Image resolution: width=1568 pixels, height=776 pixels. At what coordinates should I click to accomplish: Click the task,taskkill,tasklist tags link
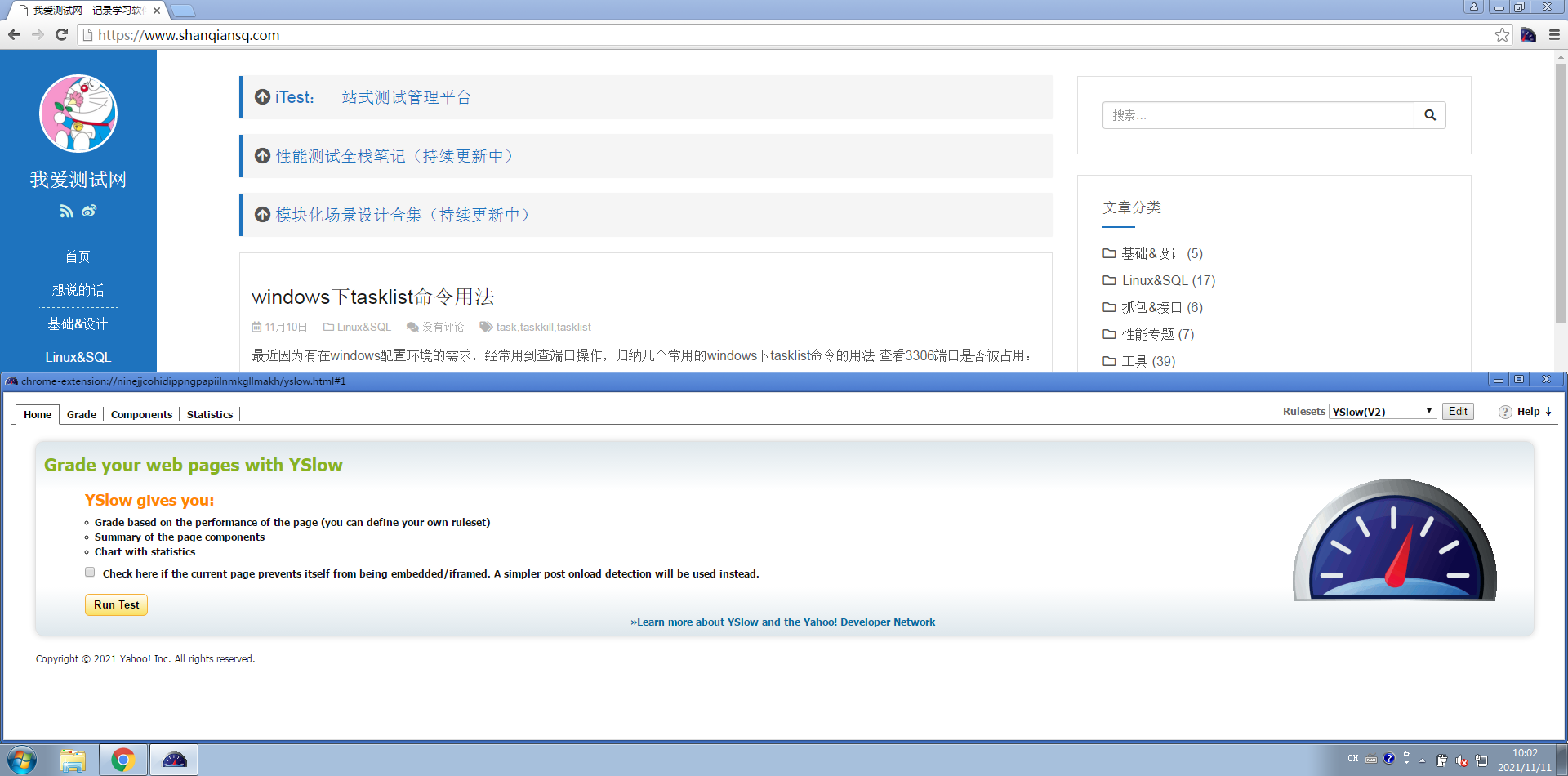tap(543, 327)
